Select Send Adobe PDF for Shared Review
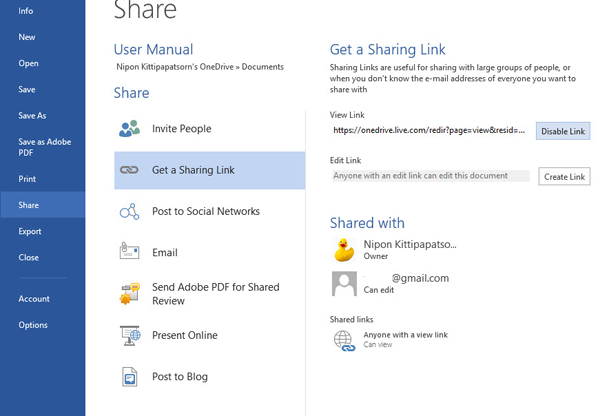600x416 pixels. coord(210,294)
